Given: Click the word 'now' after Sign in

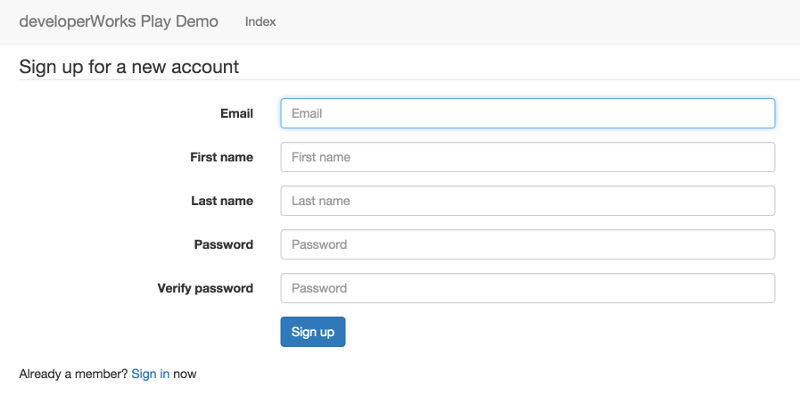Looking at the screenshot, I should click(x=185, y=374).
